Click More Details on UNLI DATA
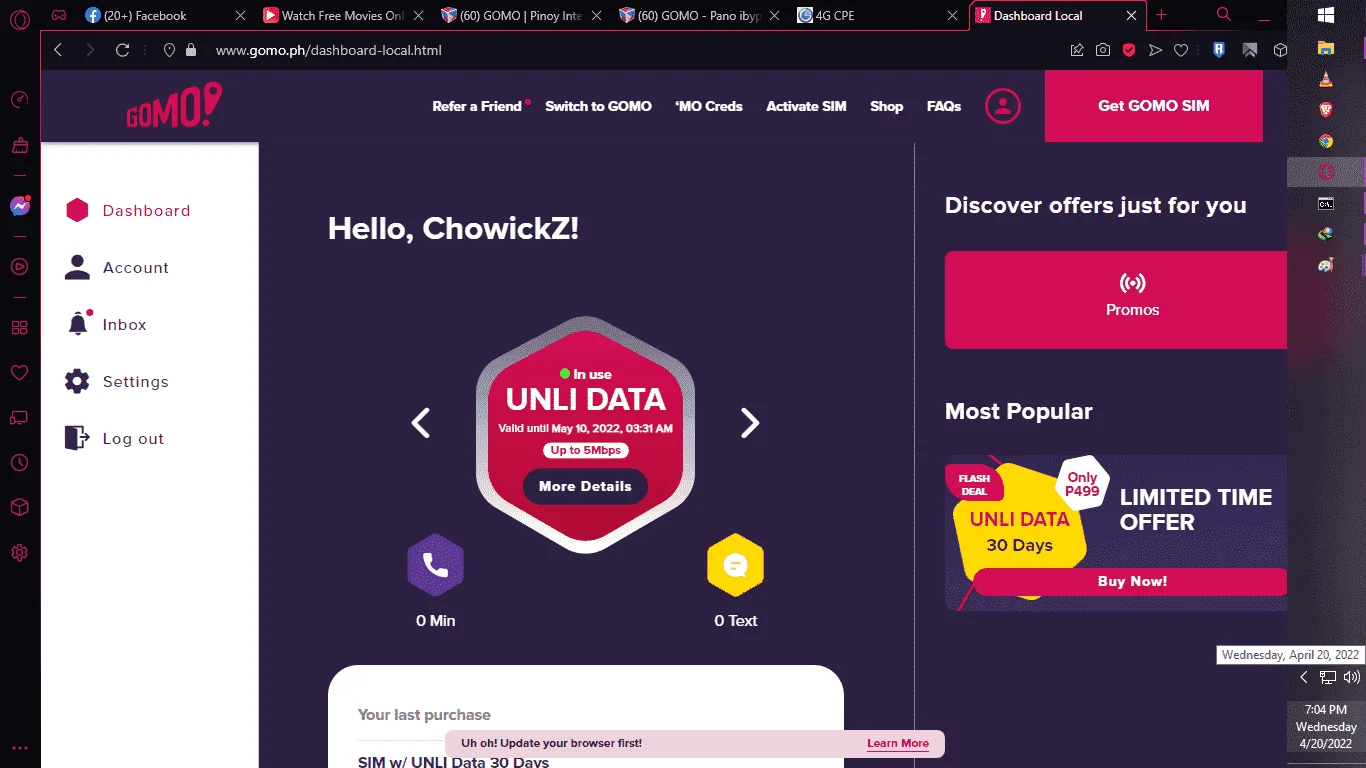1366x768 pixels. pyautogui.click(x=585, y=487)
